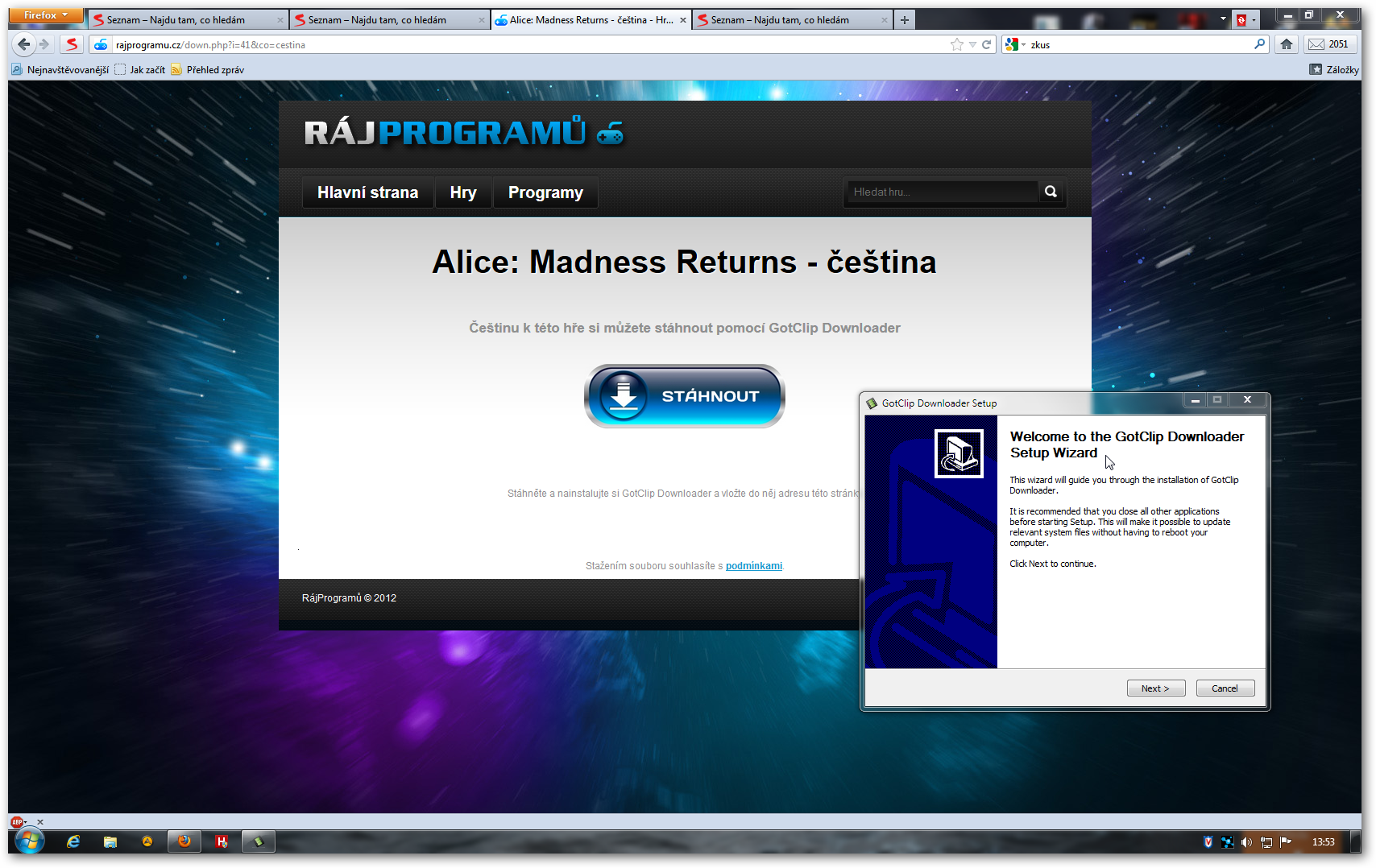Open the new tab plus button

coord(905,20)
